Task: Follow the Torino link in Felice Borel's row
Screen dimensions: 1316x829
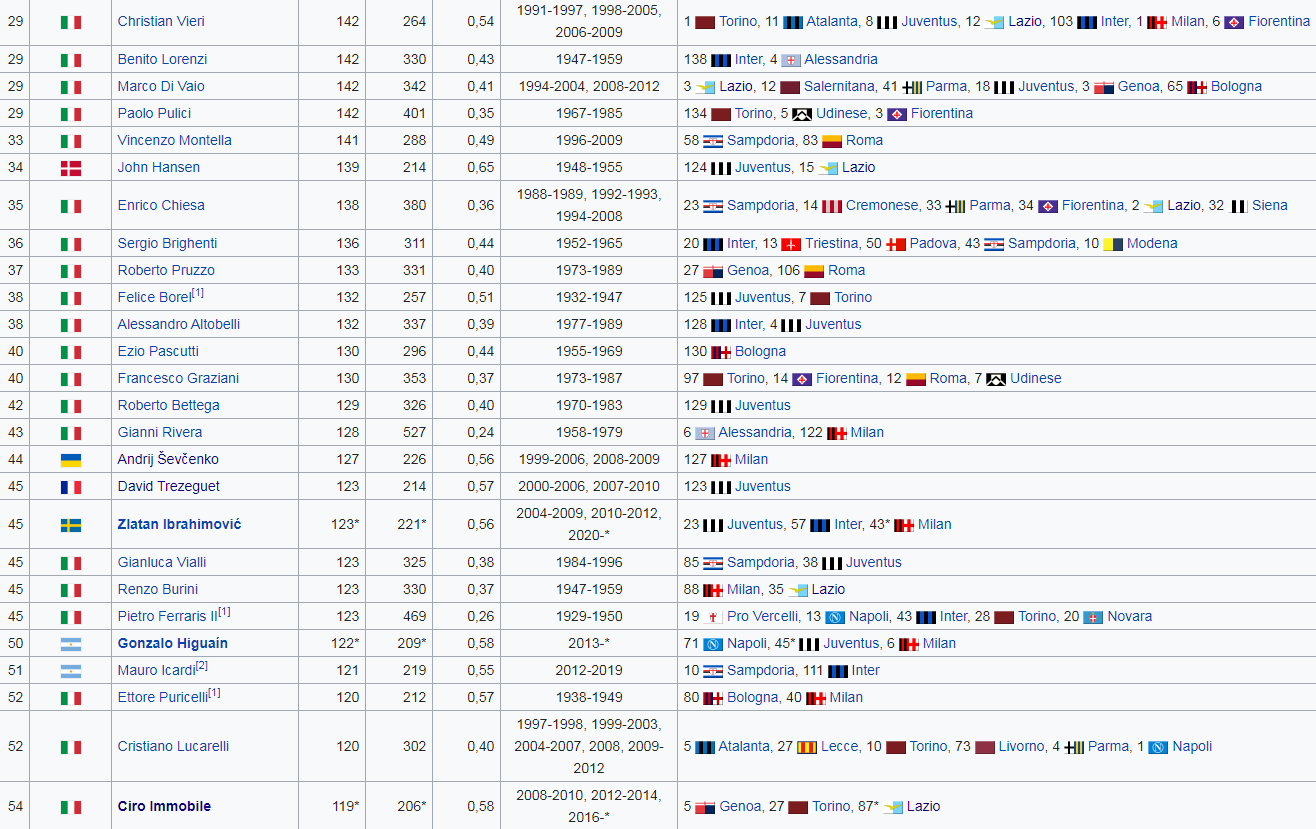Action: tap(853, 298)
